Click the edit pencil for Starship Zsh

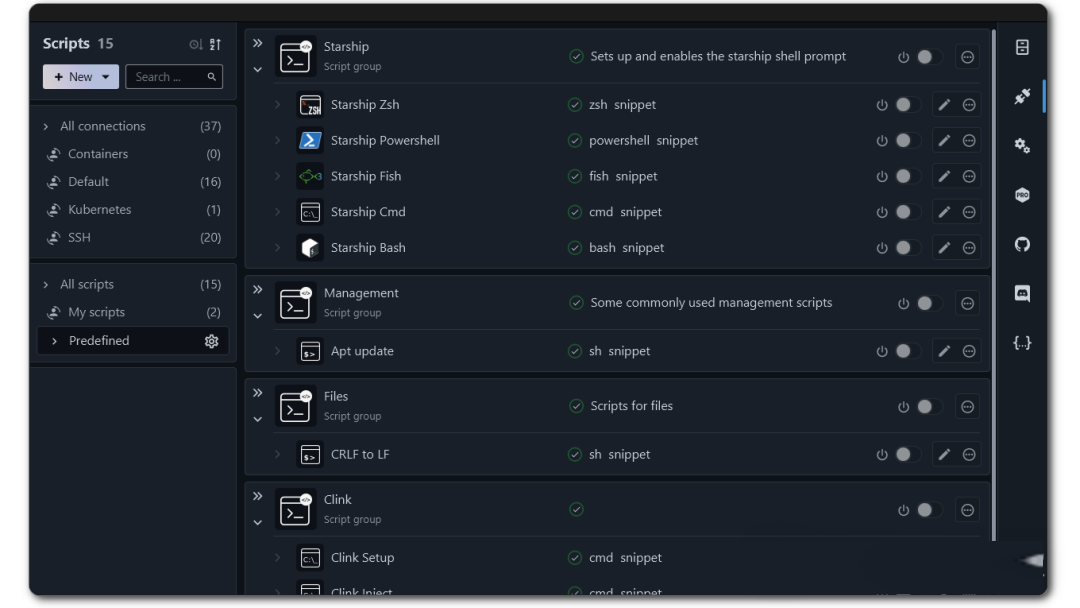[943, 105]
